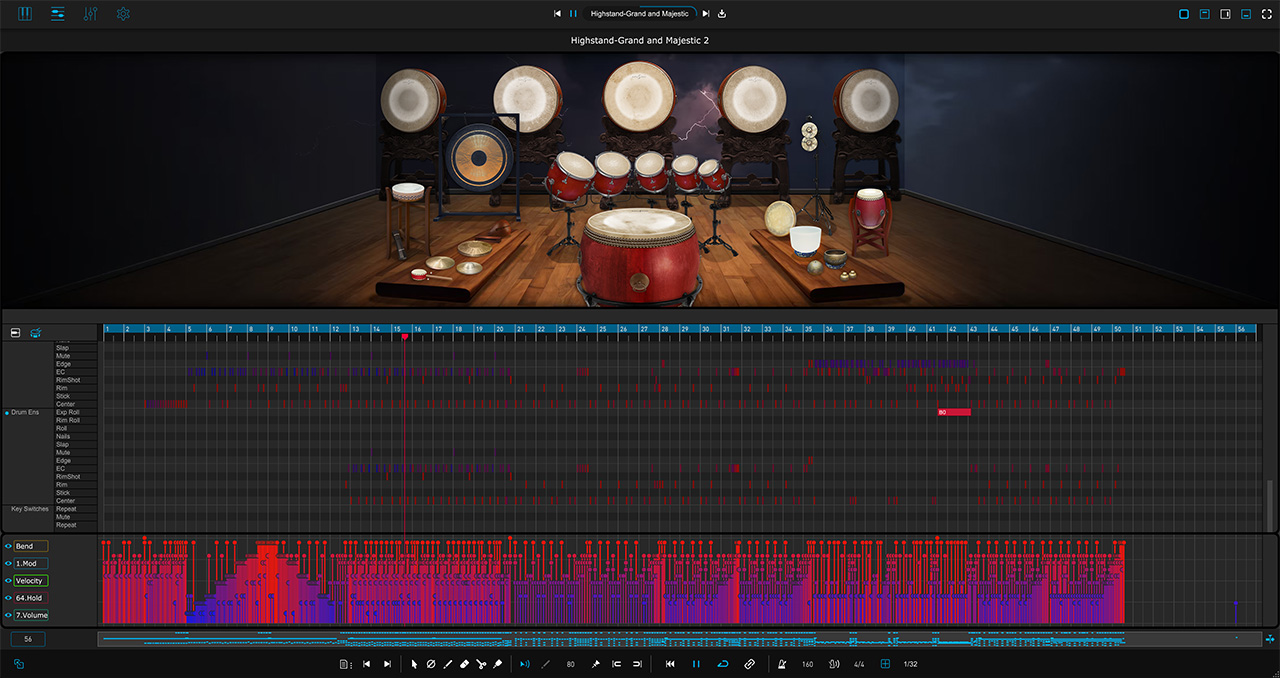Click the download preset icon
This screenshot has height=678, width=1280.
tap(722, 14)
